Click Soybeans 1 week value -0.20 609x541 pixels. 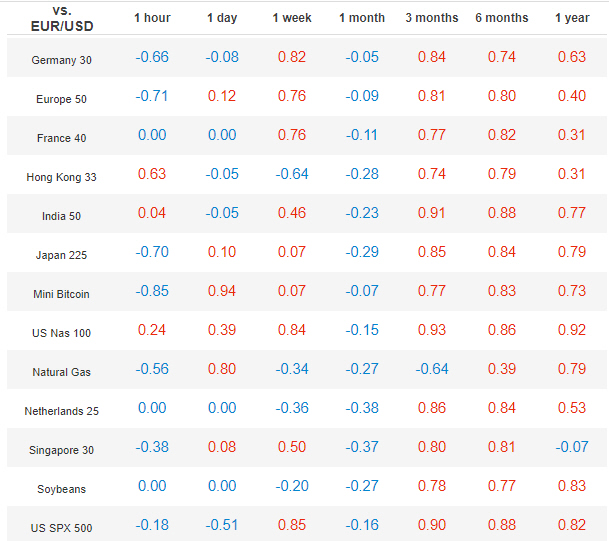(292, 486)
